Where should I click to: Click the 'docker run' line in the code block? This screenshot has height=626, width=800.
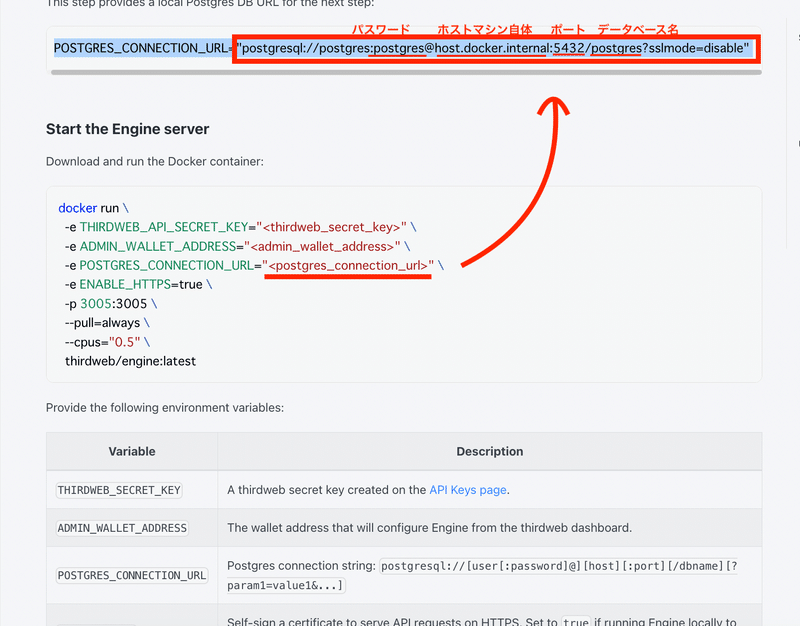click(93, 208)
